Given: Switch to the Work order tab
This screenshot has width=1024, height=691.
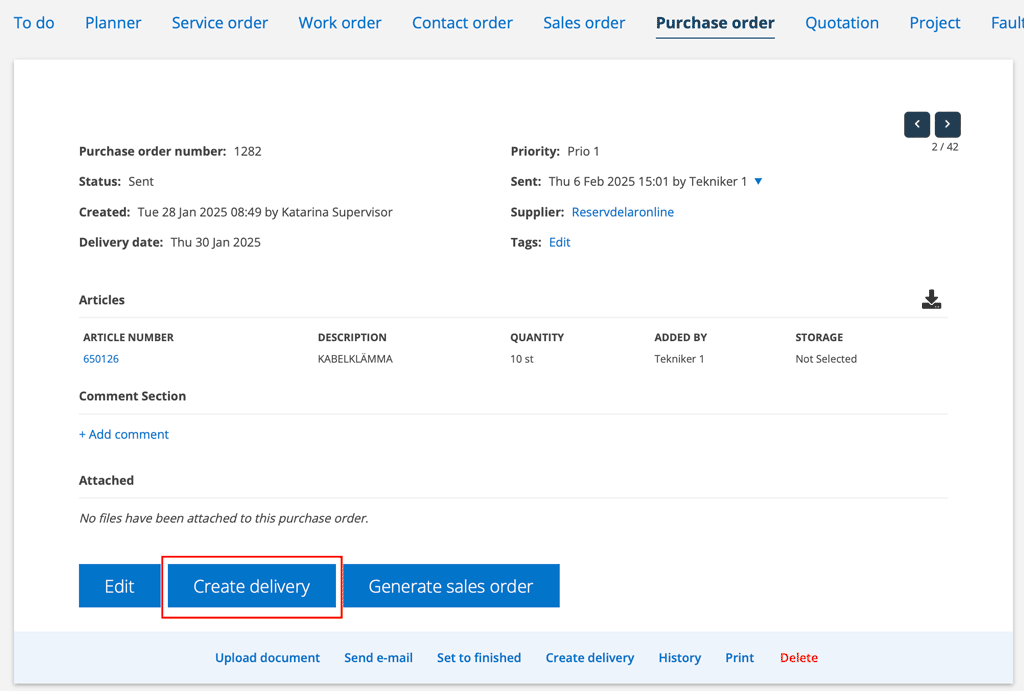Looking at the screenshot, I should click(340, 23).
